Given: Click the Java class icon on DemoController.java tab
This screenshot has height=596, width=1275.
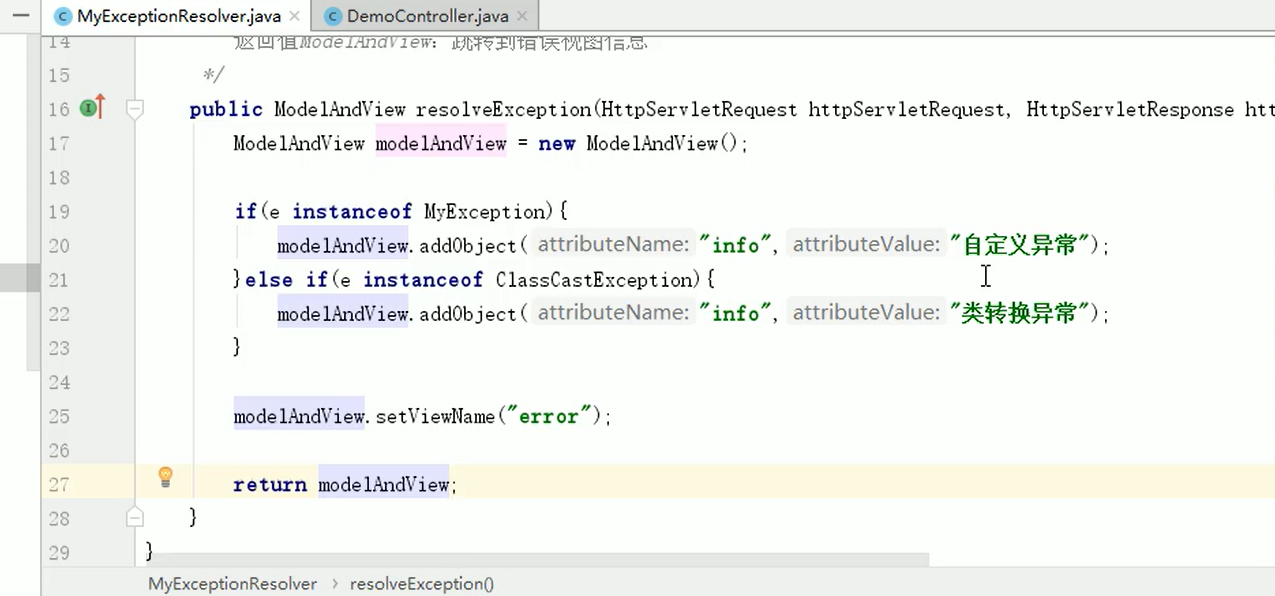Looking at the screenshot, I should click(x=333, y=16).
